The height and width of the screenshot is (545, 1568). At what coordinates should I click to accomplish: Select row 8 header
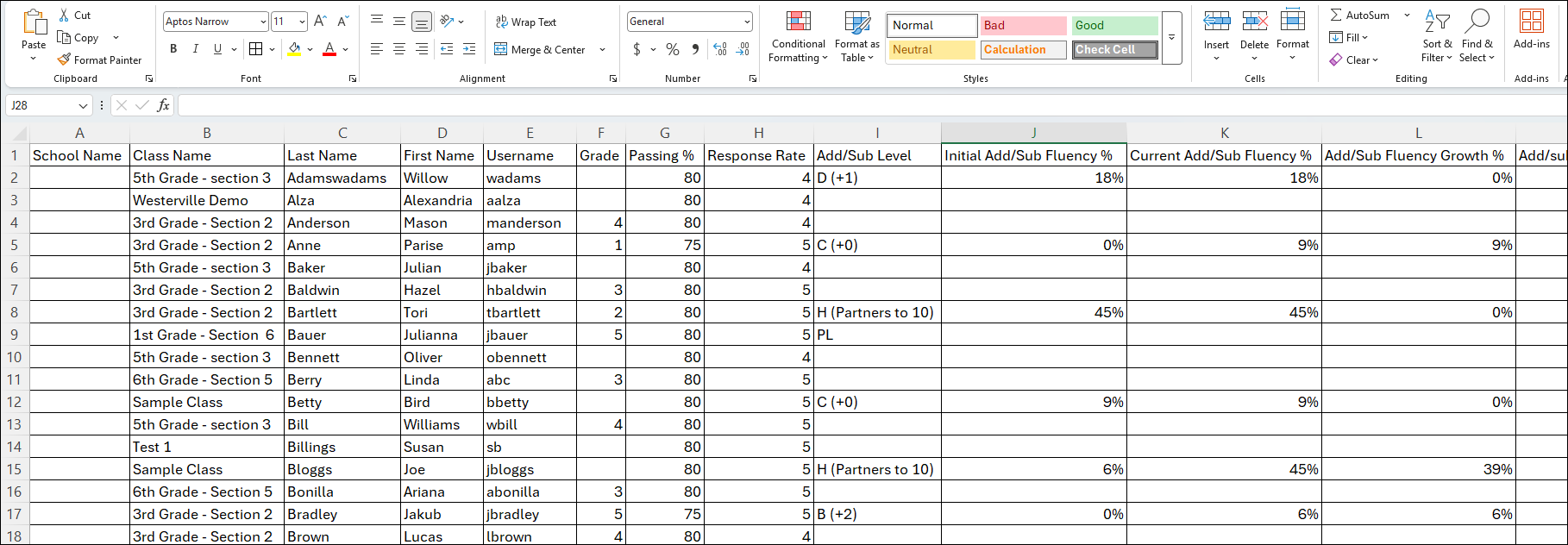(14, 312)
